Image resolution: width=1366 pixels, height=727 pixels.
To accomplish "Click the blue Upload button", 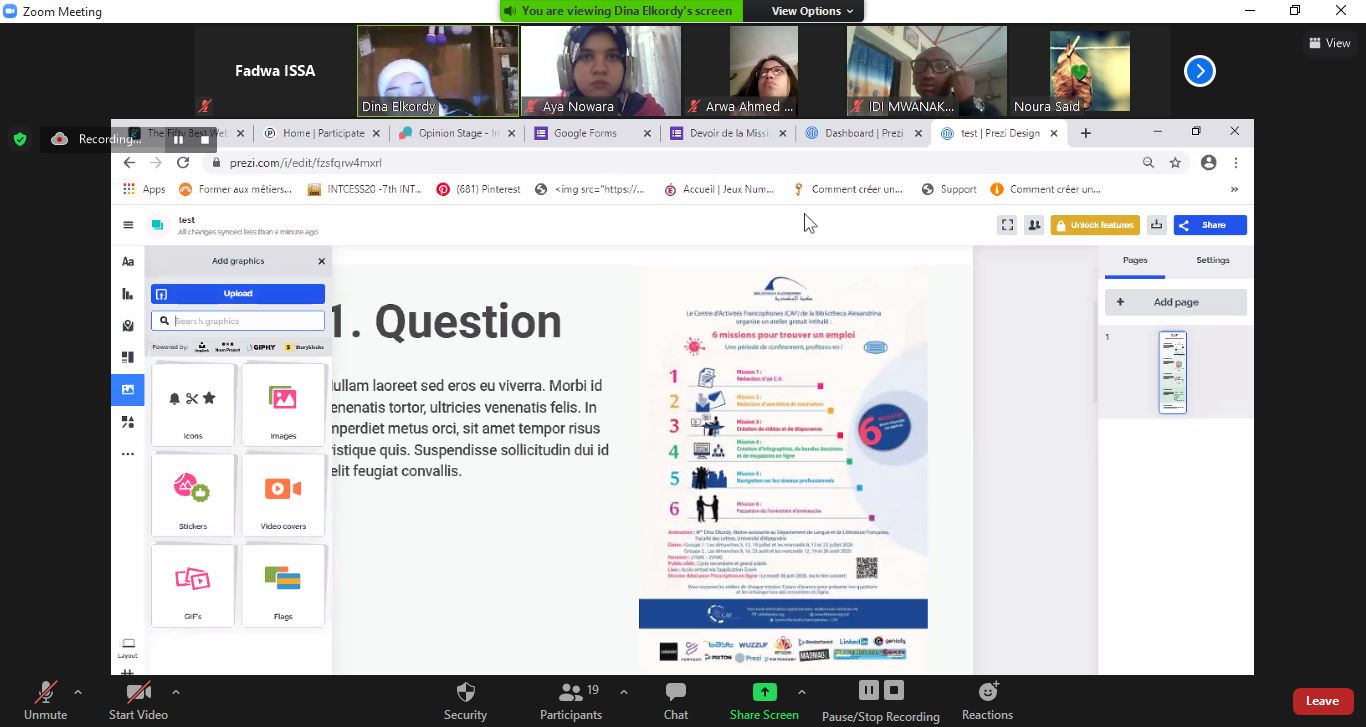I will coord(238,294).
